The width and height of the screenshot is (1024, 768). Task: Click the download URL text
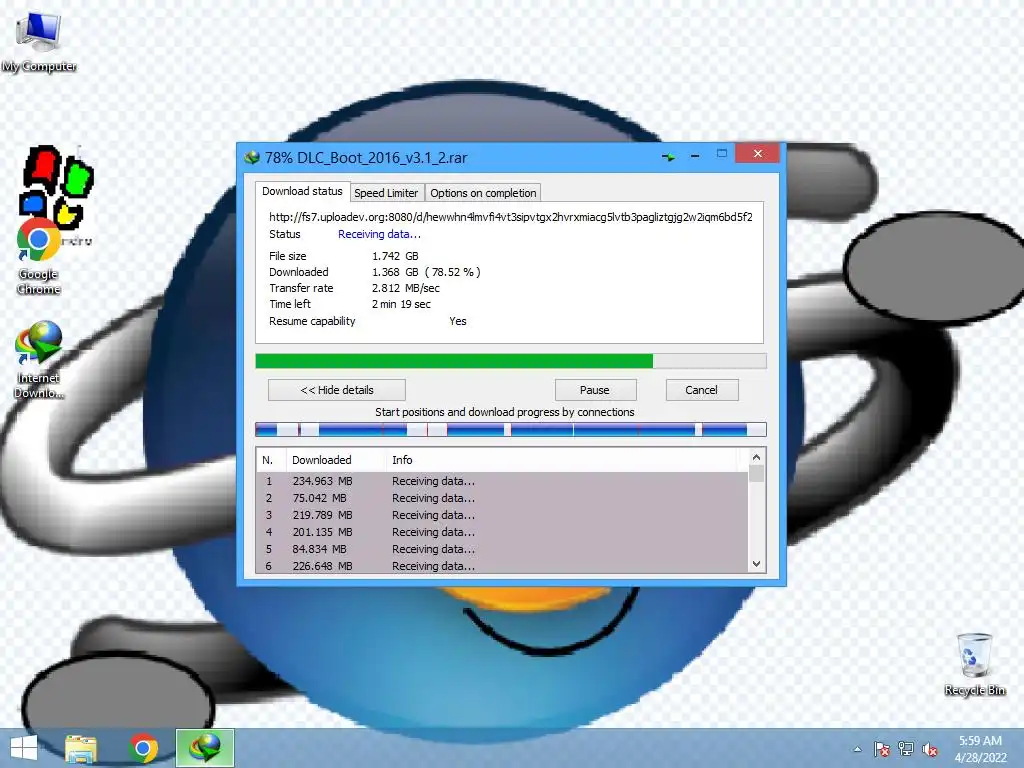point(511,217)
